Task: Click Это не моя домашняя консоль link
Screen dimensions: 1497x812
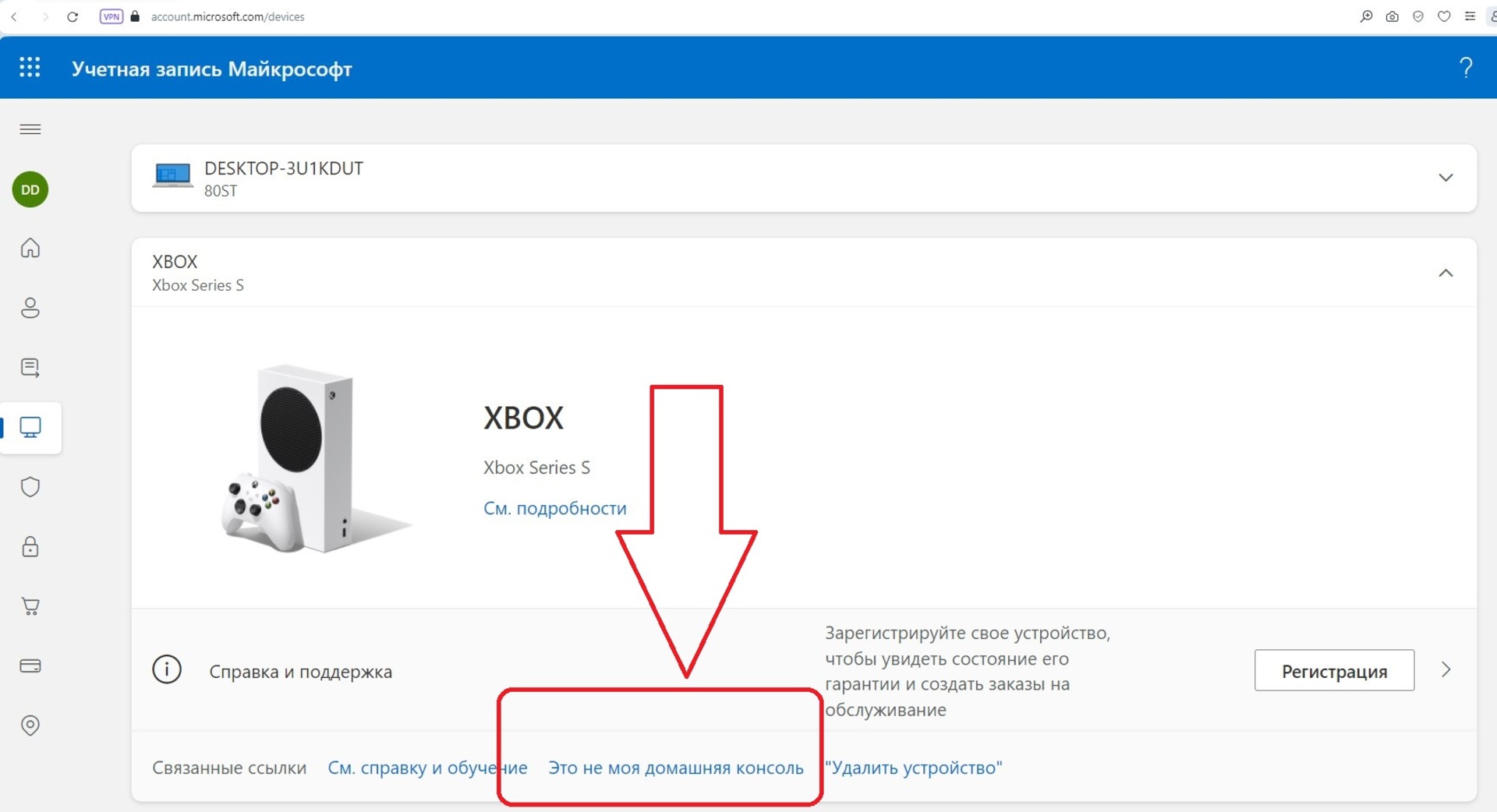Action: (676, 768)
